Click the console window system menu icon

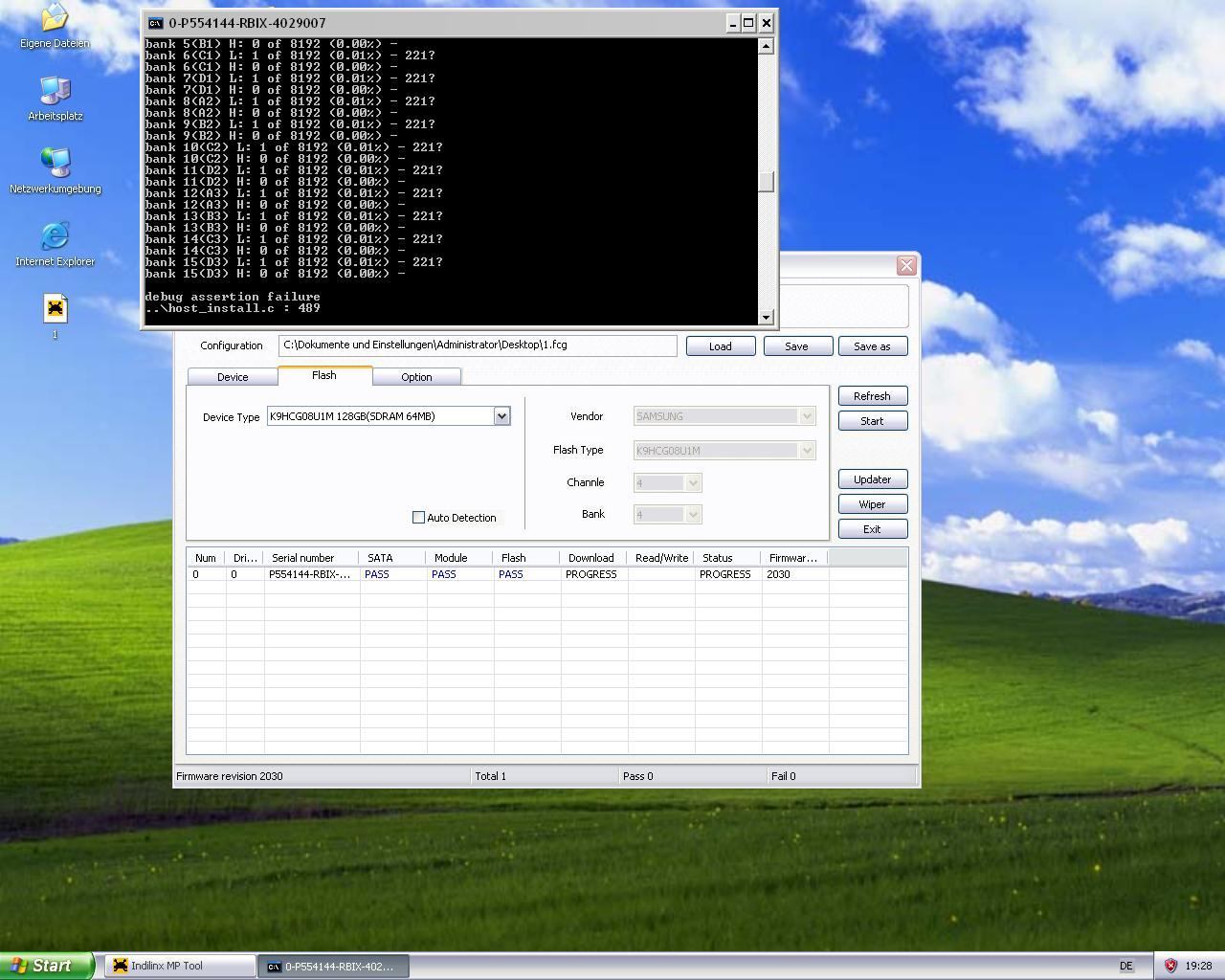pos(155,23)
